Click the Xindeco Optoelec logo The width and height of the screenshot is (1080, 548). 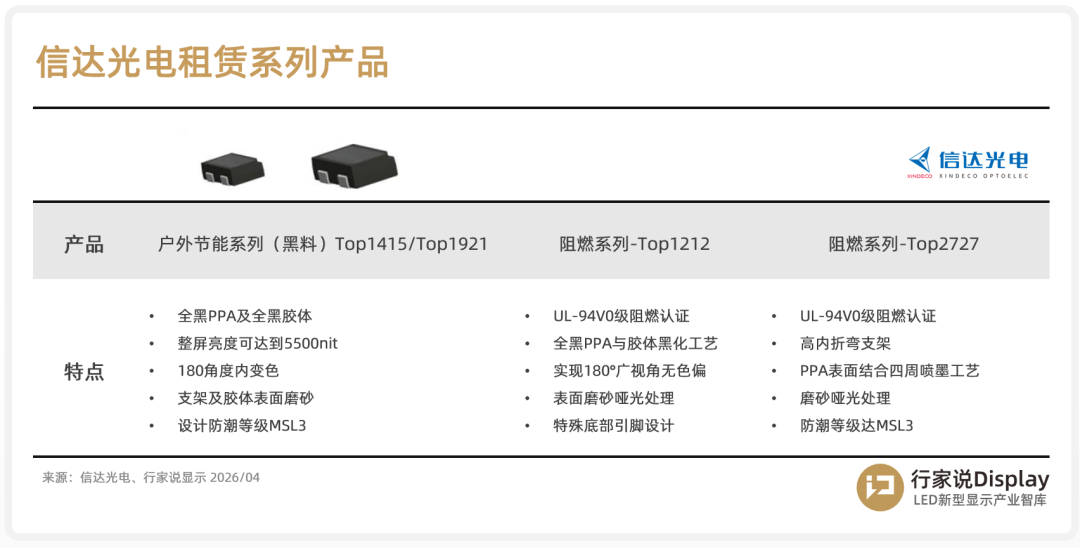968,162
